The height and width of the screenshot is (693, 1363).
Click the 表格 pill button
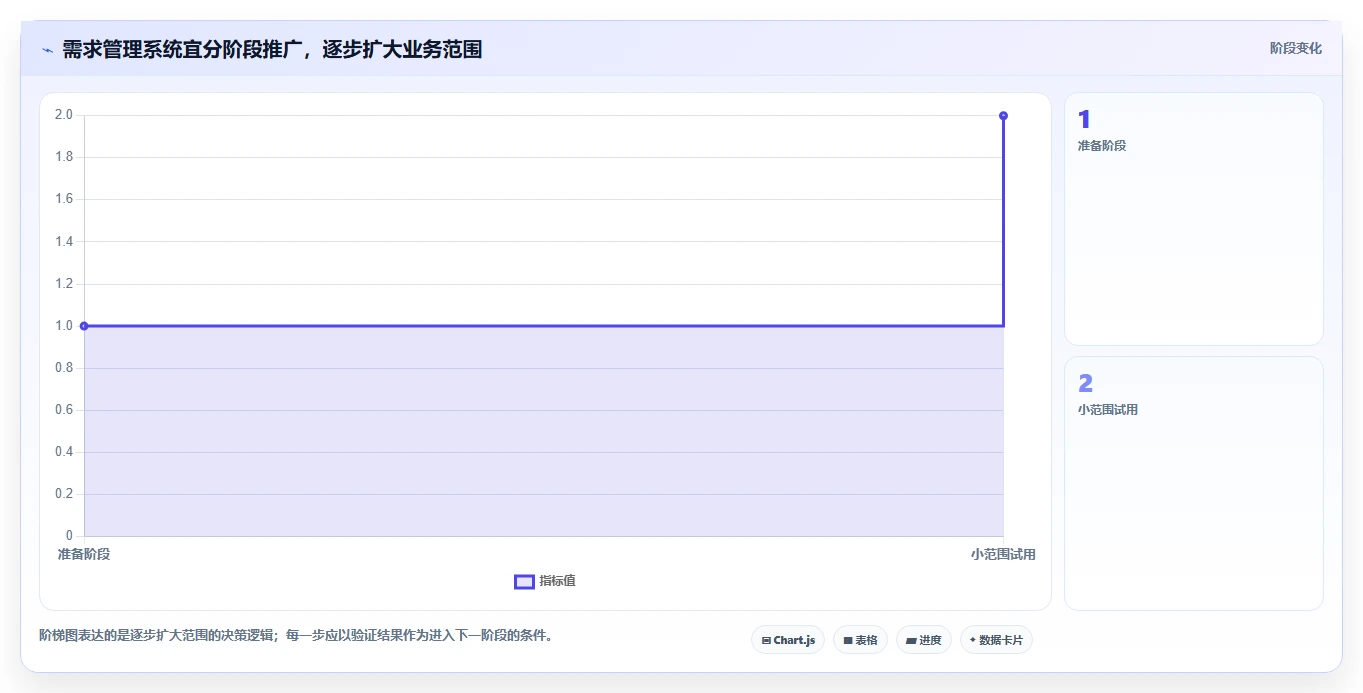coord(860,640)
